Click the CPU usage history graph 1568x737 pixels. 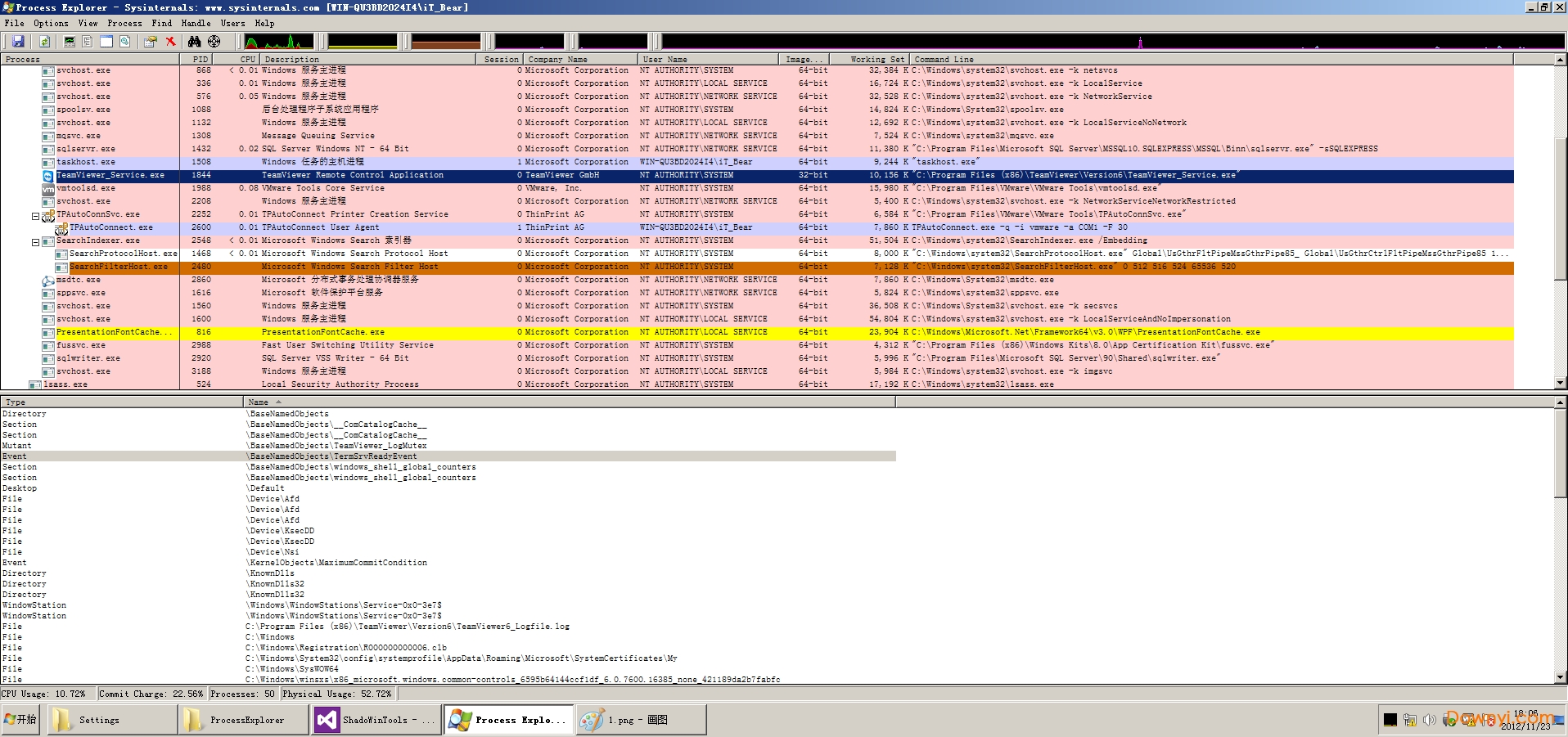point(278,41)
